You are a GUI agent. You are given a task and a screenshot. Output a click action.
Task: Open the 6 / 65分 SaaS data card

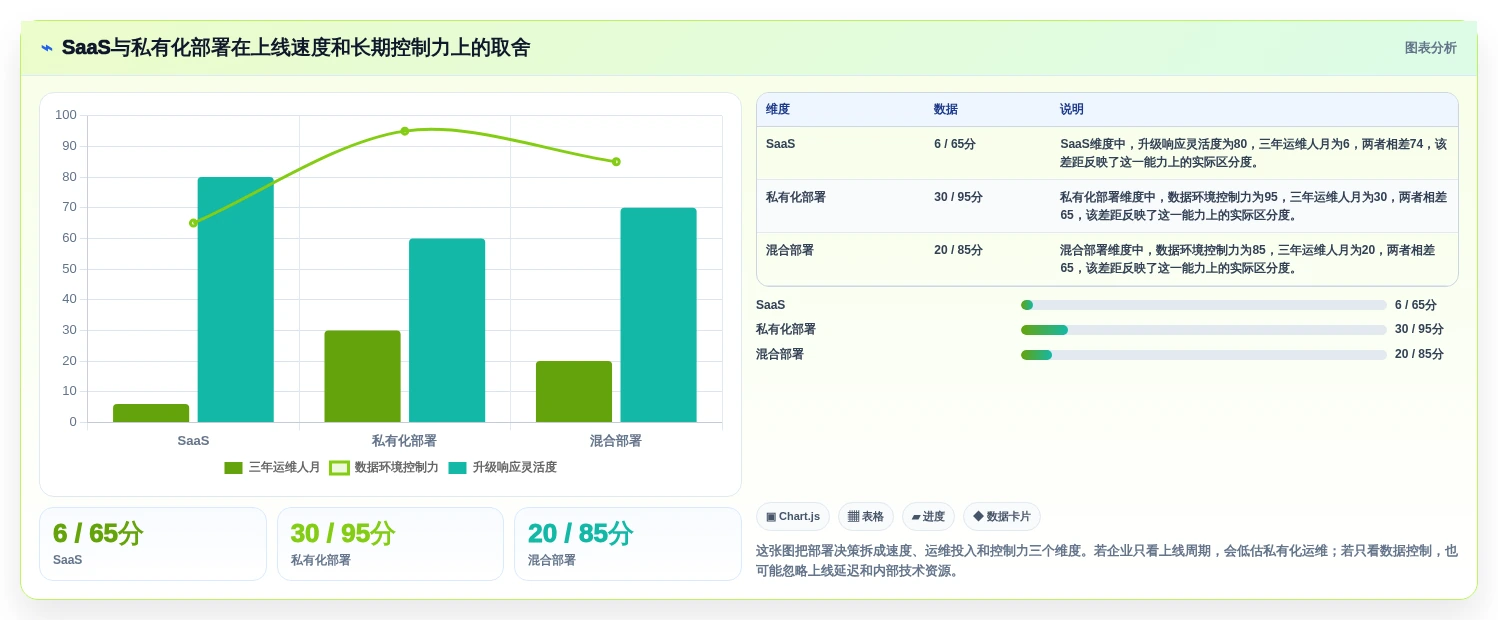(153, 544)
